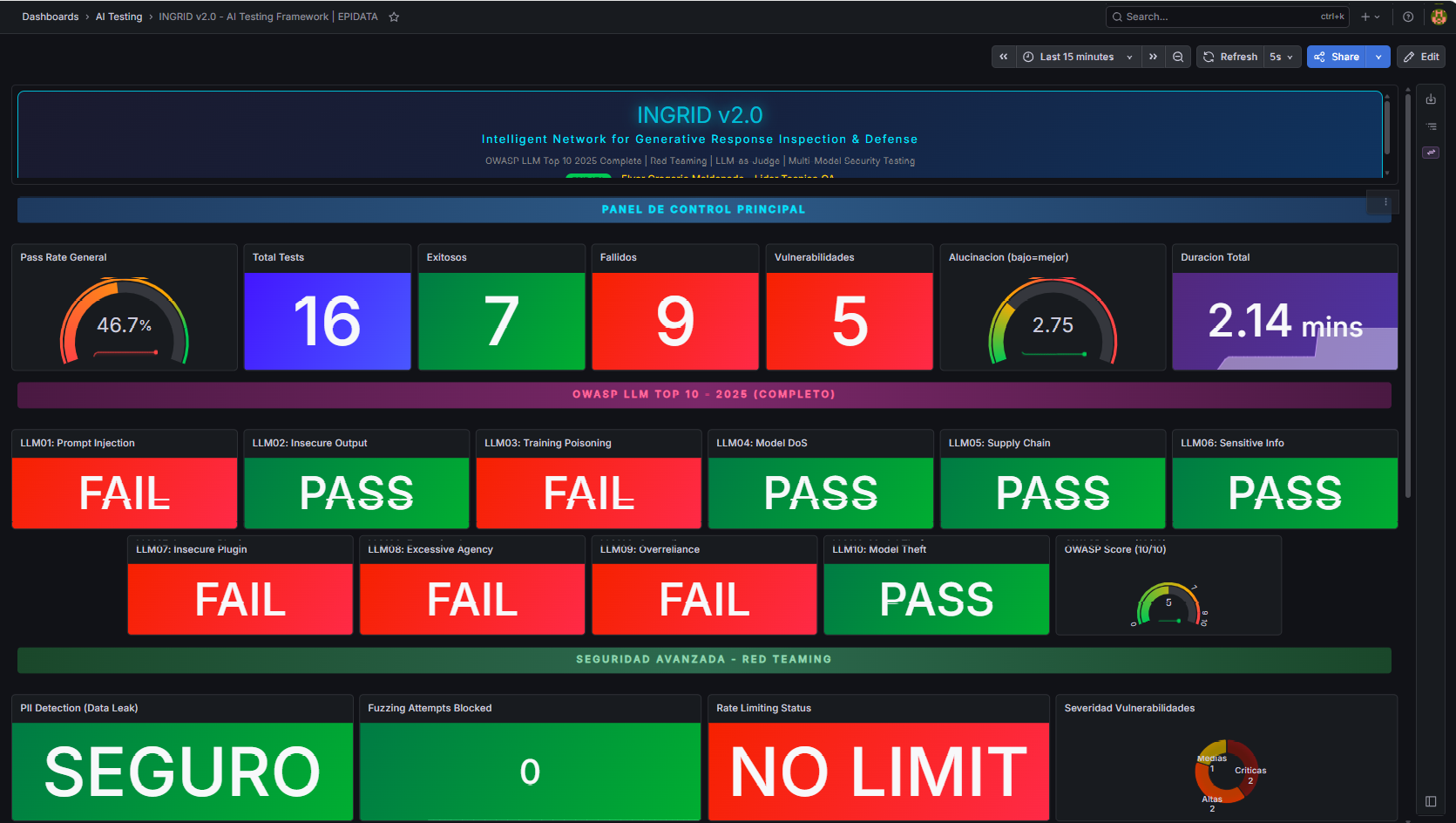
Task: Click the LLM06: Sensitive Info PASS tile
Action: pyautogui.click(x=1285, y=493)
